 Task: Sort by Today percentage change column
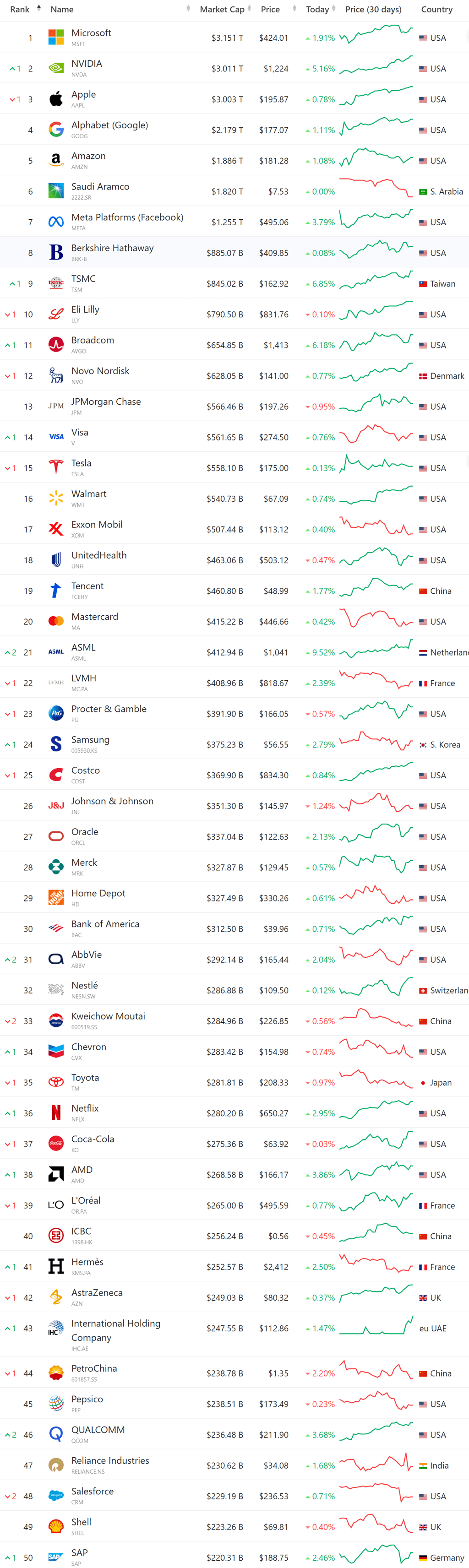click(317, 9)
